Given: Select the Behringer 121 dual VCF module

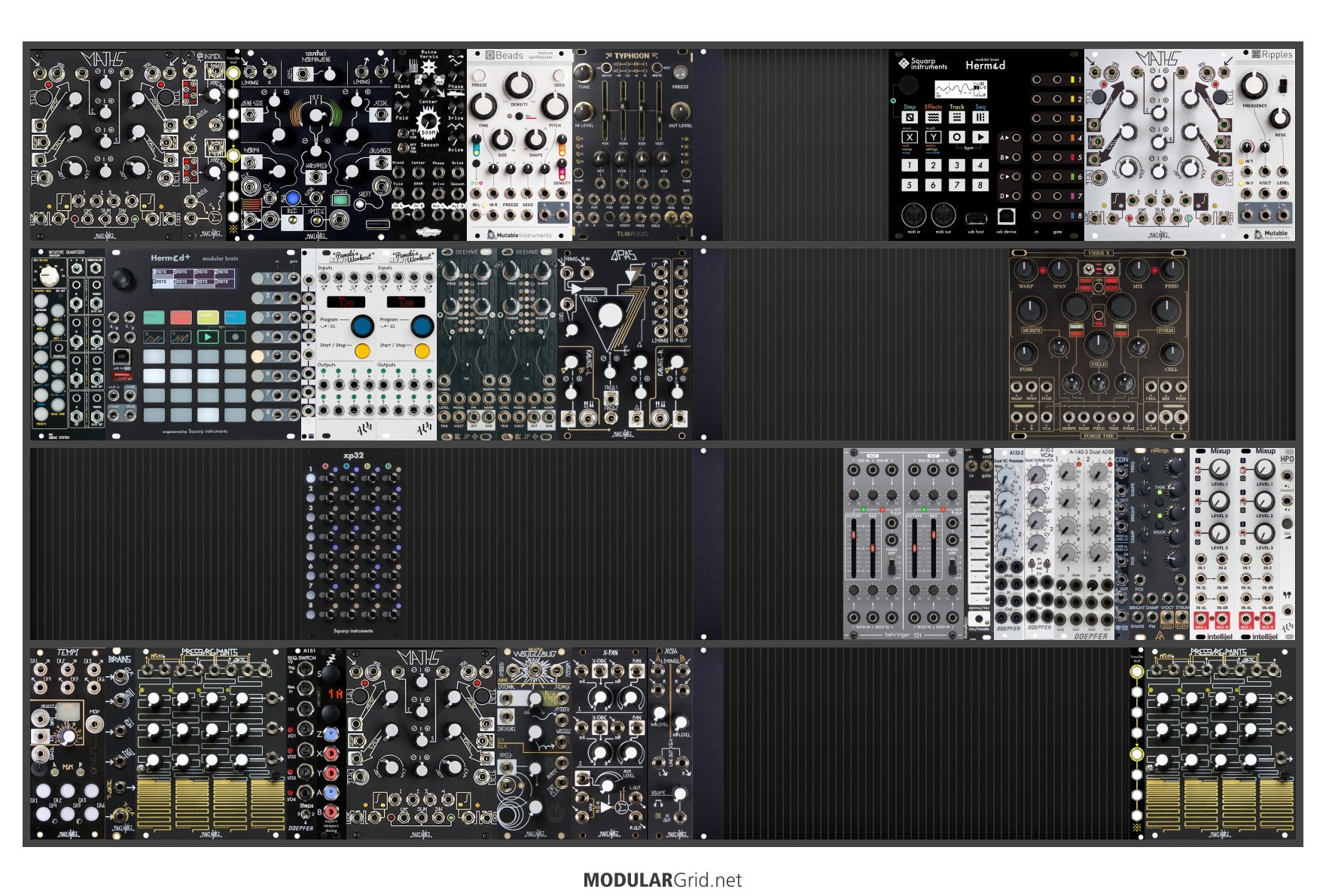Looking at the screenshot, I should (x=904, y=544).
